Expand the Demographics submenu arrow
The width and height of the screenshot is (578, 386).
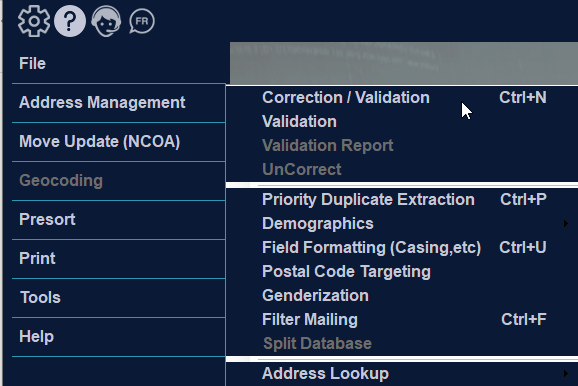pyautogui.click(x=565, y=223)
